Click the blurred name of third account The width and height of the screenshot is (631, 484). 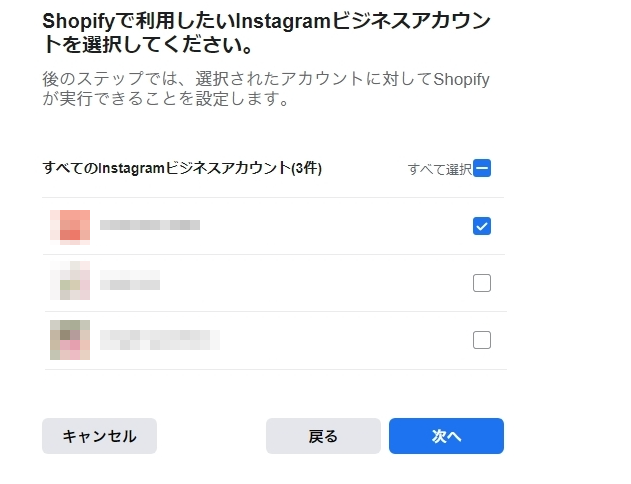(160, 340)
